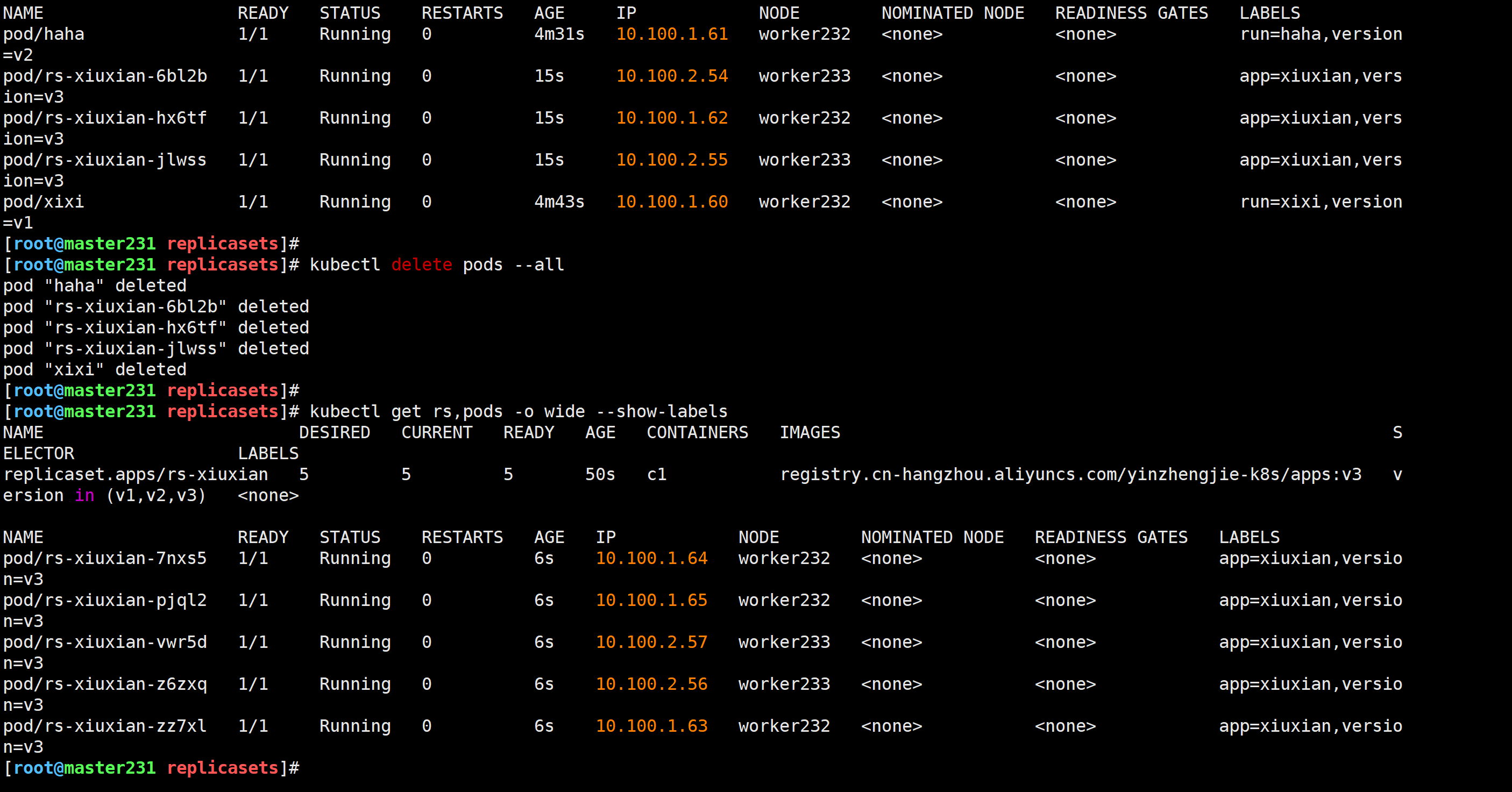Click IP 10.100.2.56
Viewport: 1512px width, 792px height.
tap(651, 684)
